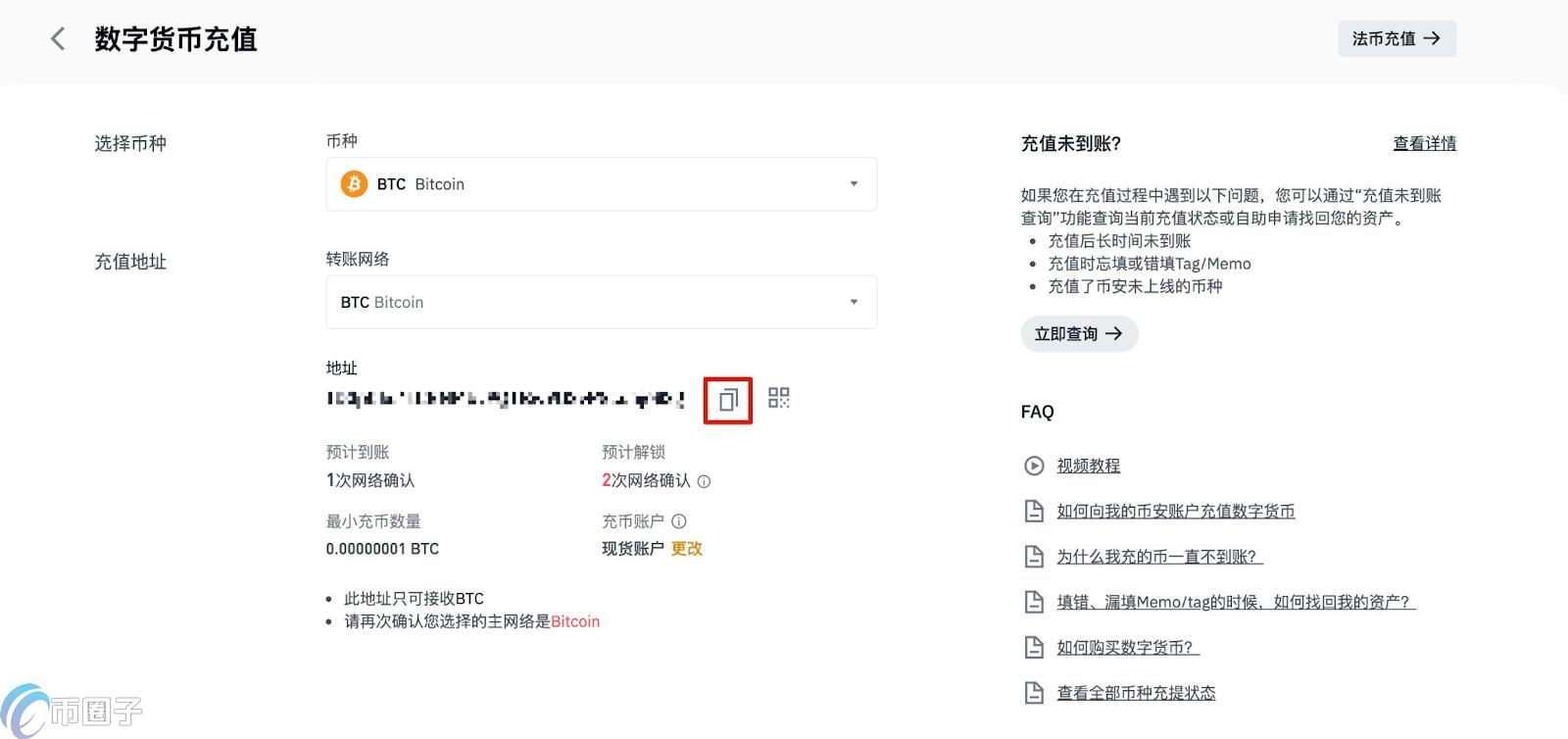Click document icon beside 填错、漏填Memo/tag link

point(1034,602)
